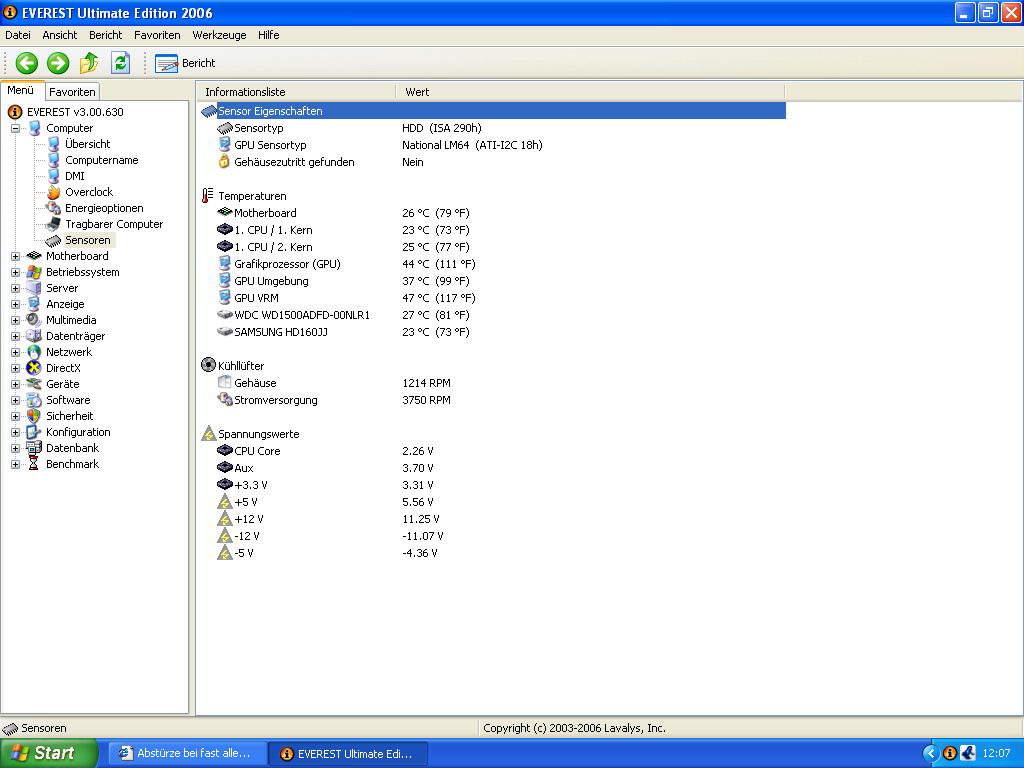Click the Stromversorgung fan icon

point(225,399)
